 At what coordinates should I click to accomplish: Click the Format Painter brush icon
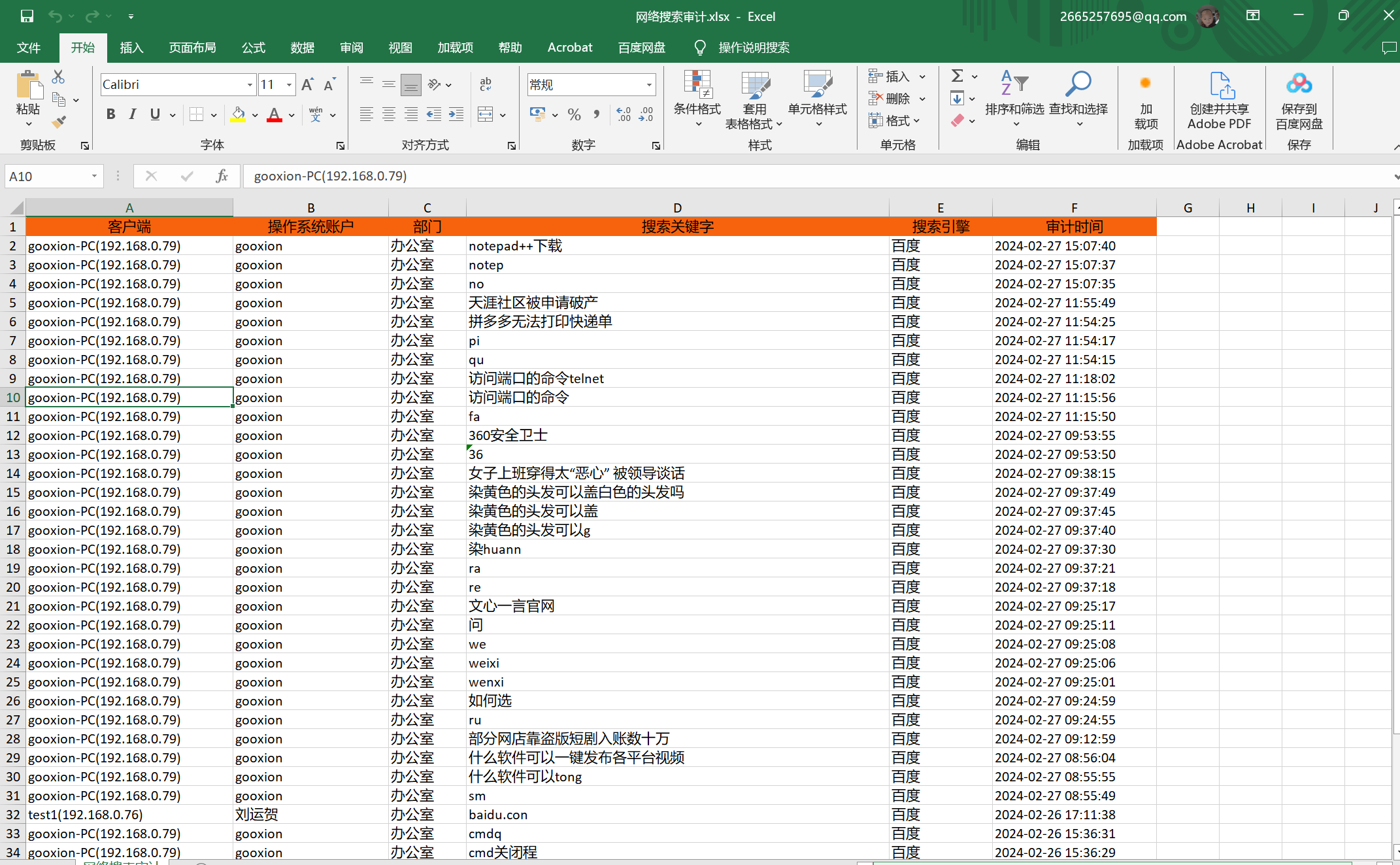point(59,122)
